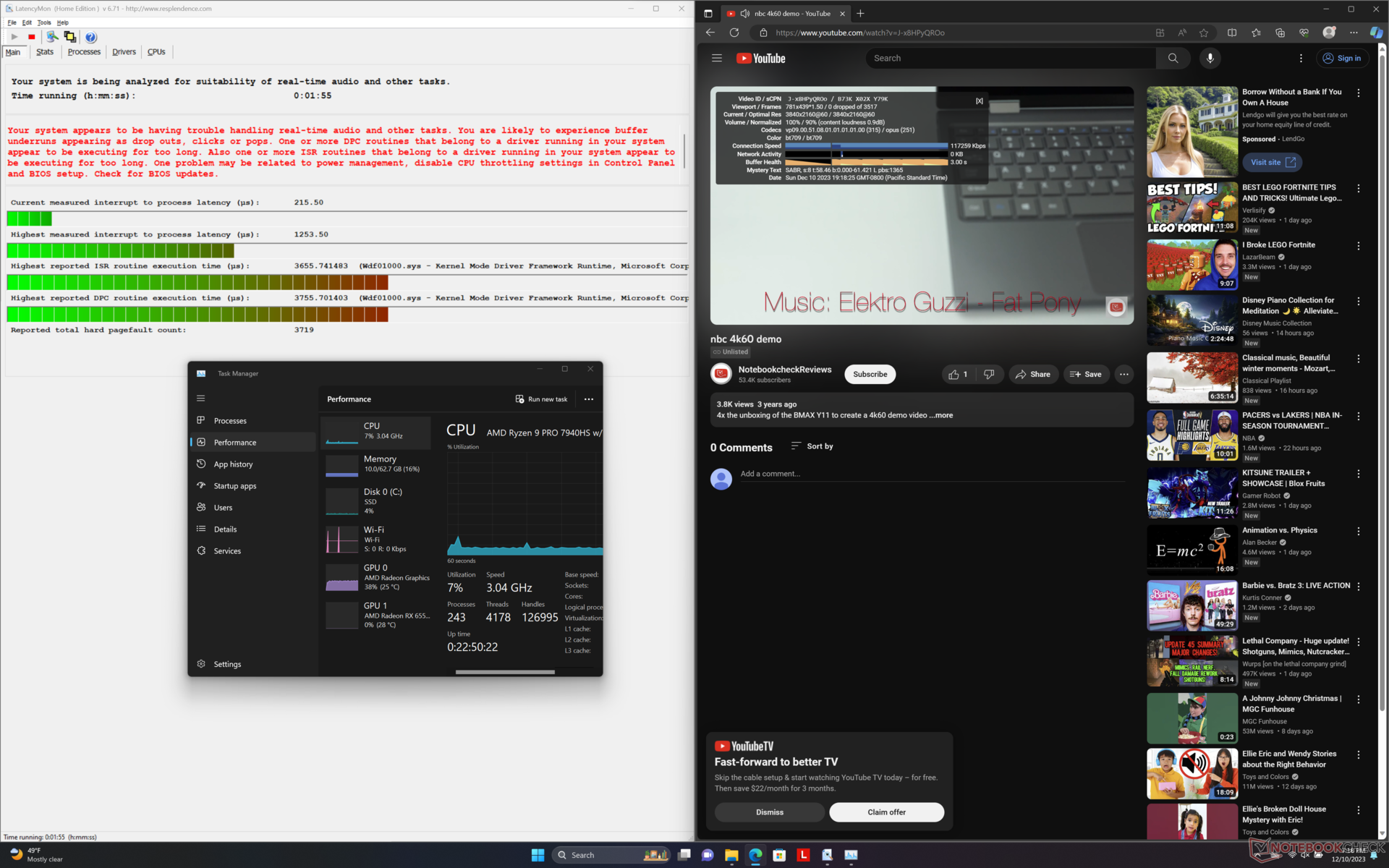1389x868 pixels.
Task: Open Edge split screen icon
Action: [x=1232, y=33]
